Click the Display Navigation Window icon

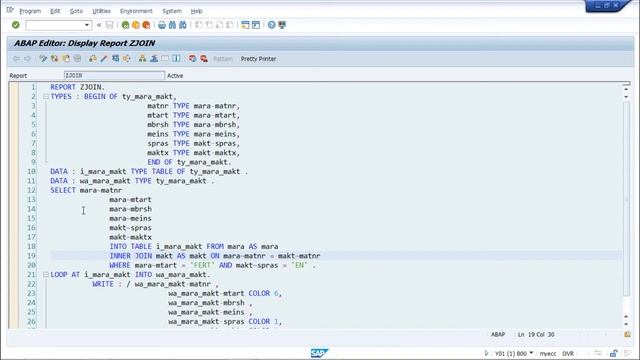click(153, 59)
